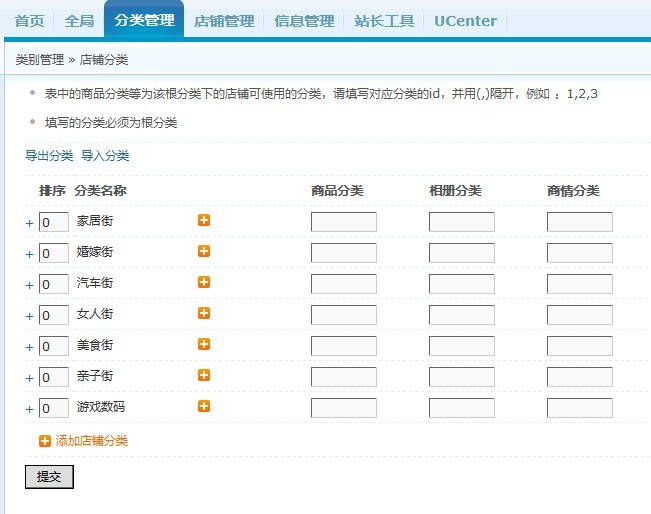Click the orange add-subcategory icon for 女人街
The image size is (651, 514).
(x=204, y=313)
